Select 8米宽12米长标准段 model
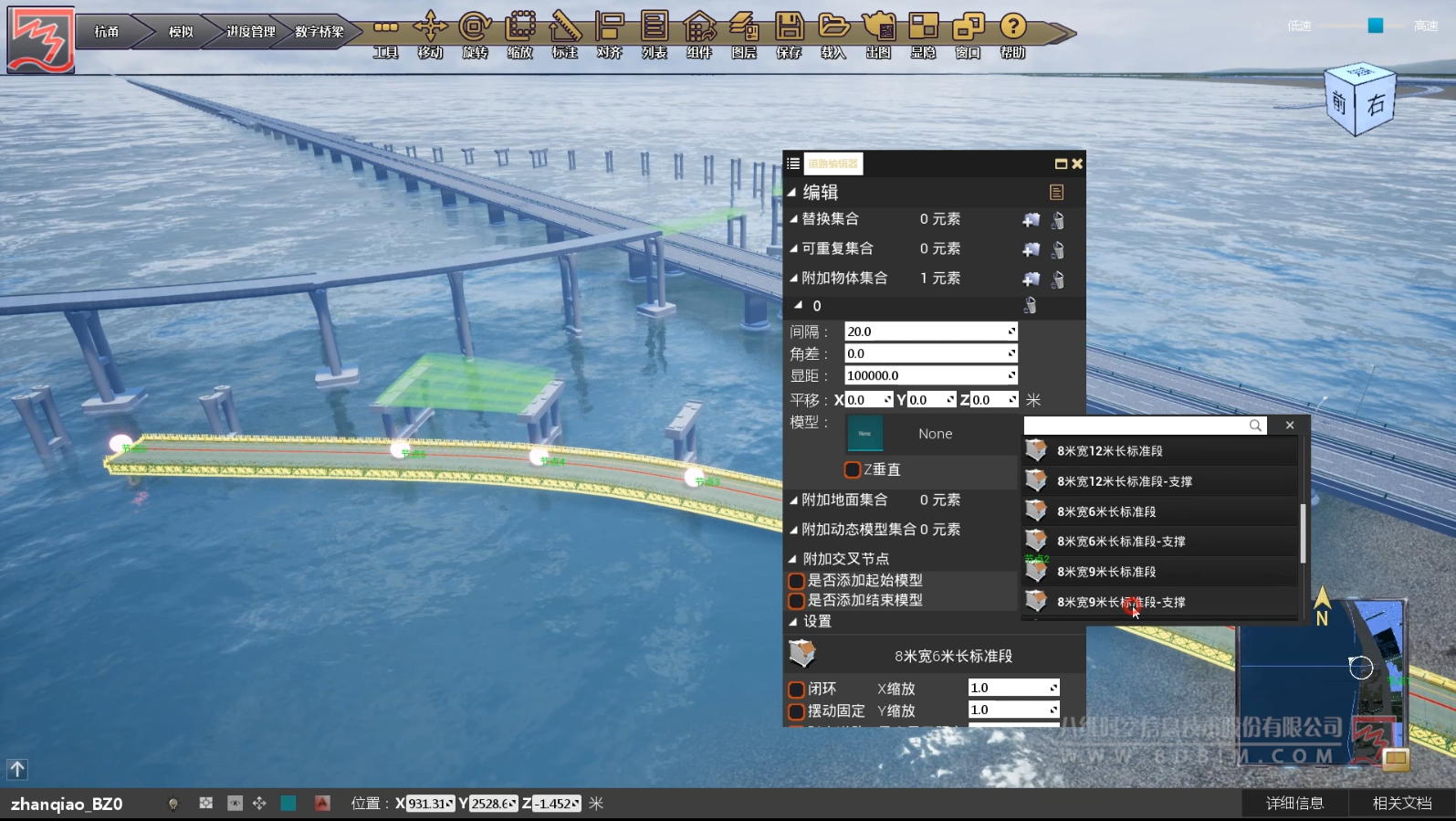Viewport: 1456px width, 821px height. [x=1160, y=451]
